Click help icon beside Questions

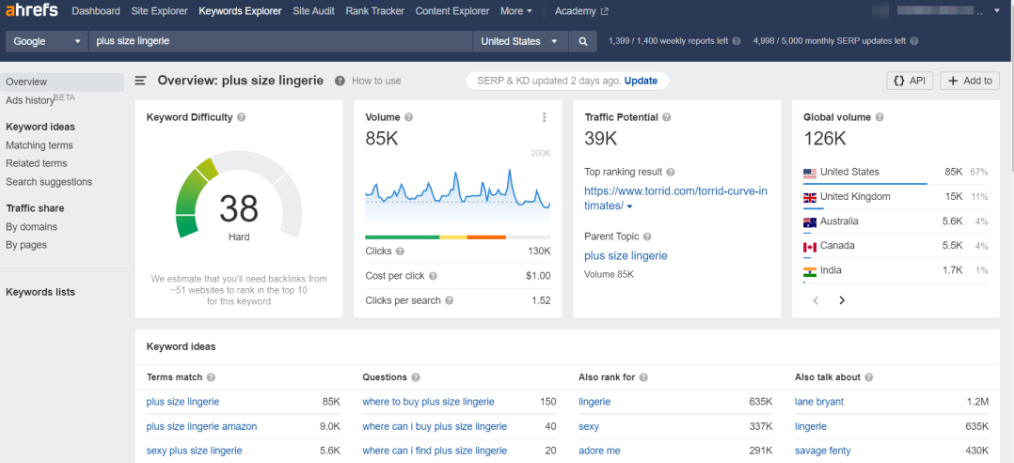[x=415, y=378]
